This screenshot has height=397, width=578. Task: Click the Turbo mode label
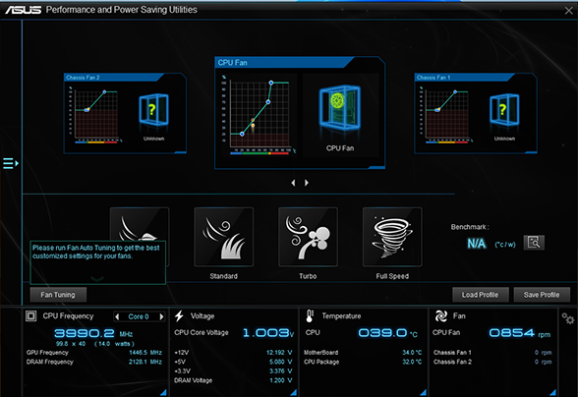click(308, 276)
